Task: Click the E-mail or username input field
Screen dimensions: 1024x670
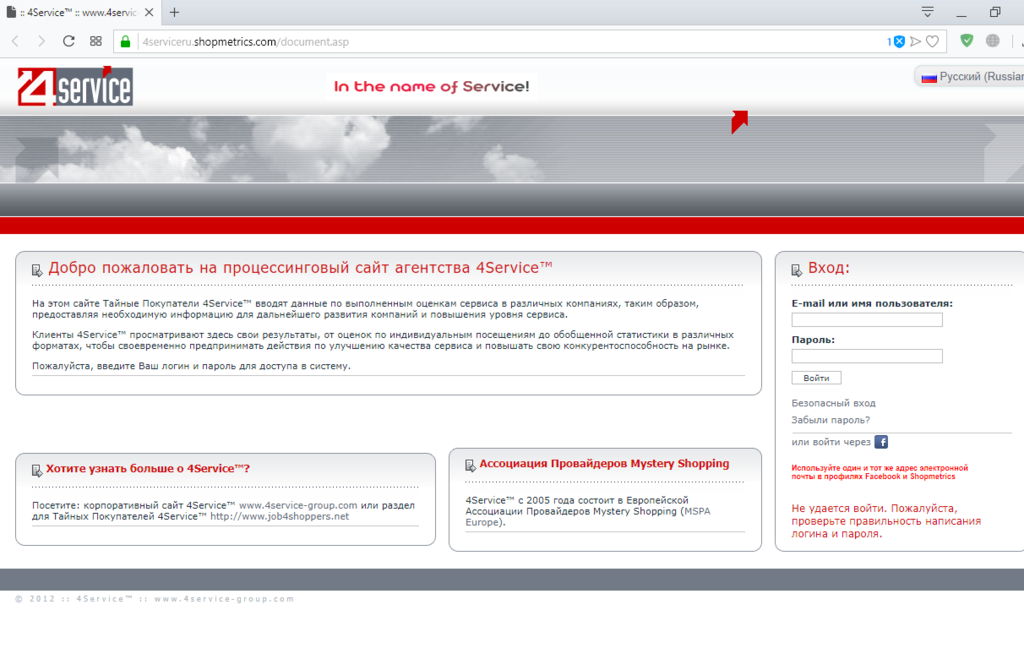Action: 867,320
